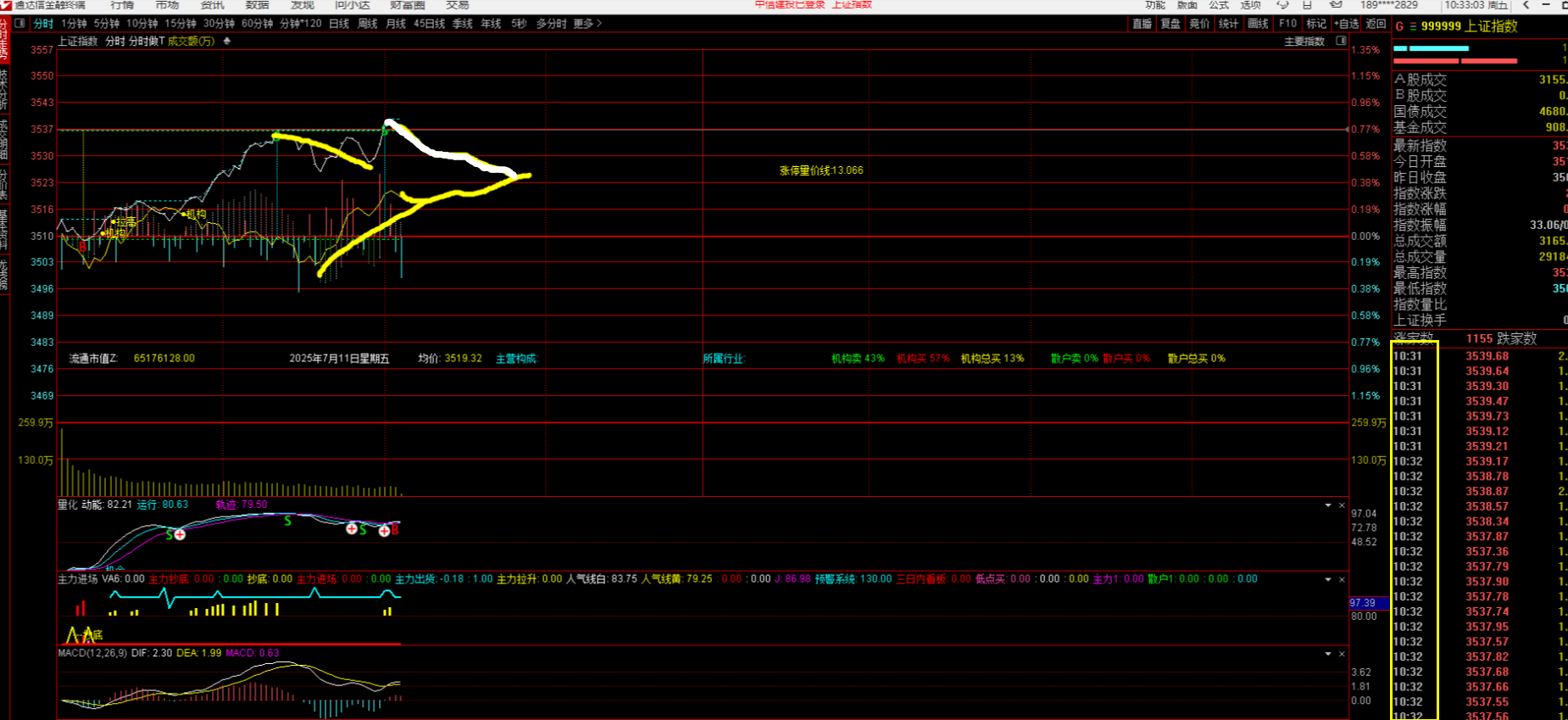Switch to the 日线 daily chart
This screenshot has height=720, width=1568.
coord(339,24)
